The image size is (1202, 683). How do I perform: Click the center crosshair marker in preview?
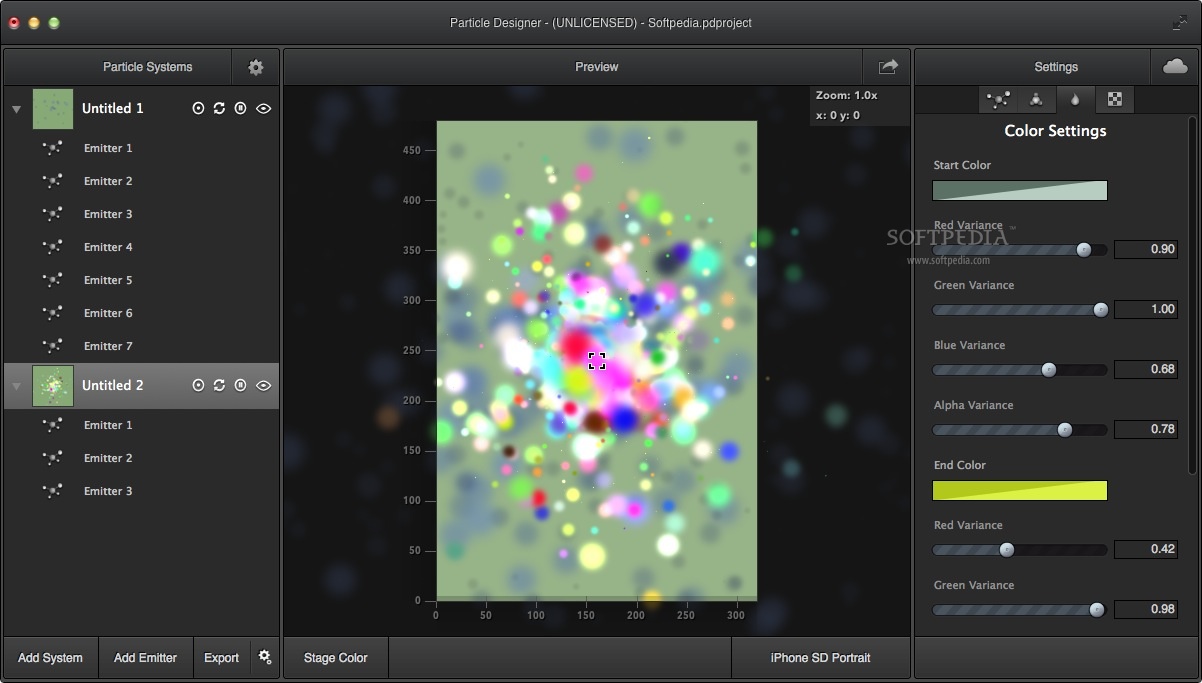click(597, 361)
